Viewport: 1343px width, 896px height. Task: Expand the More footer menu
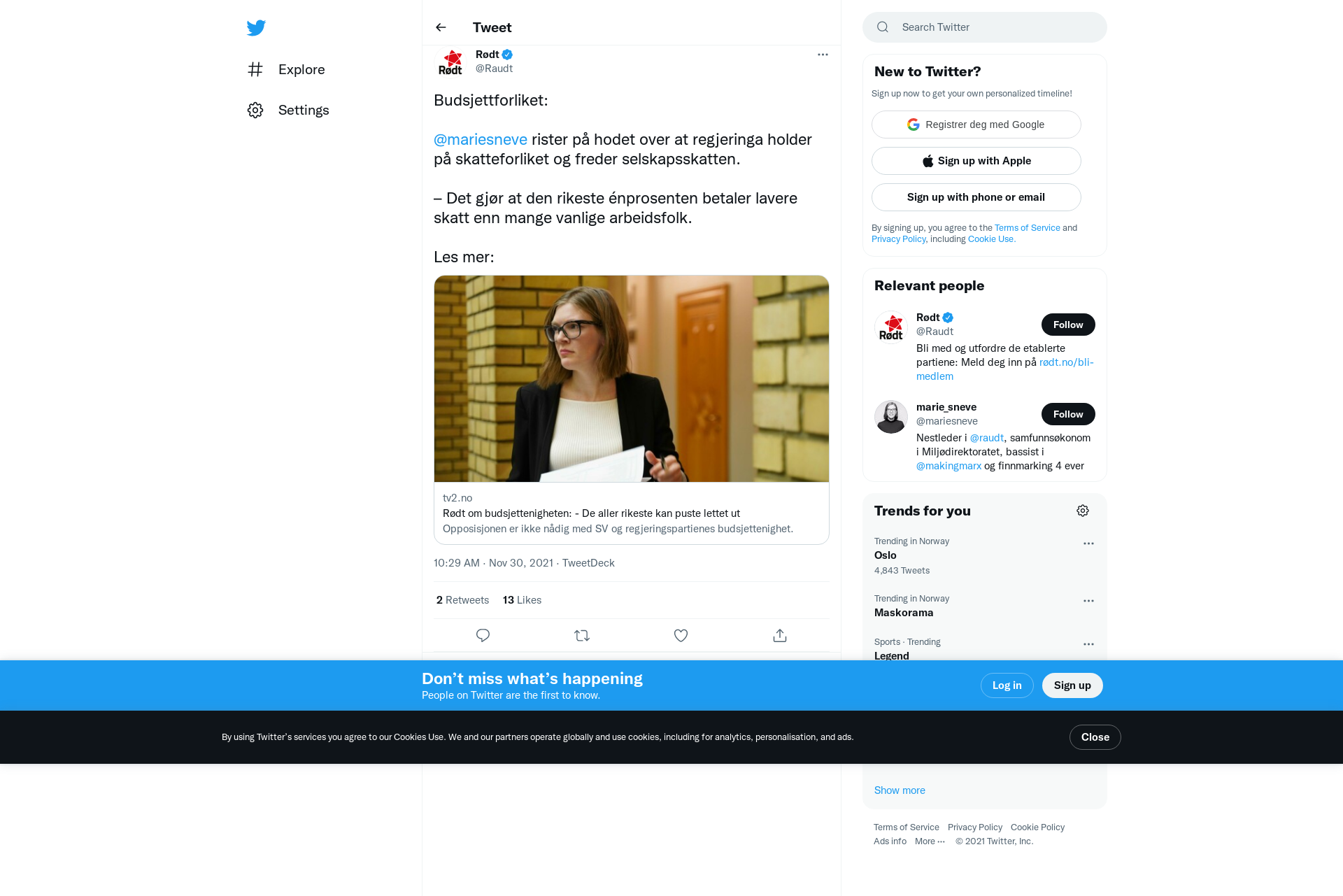[930, 841]
